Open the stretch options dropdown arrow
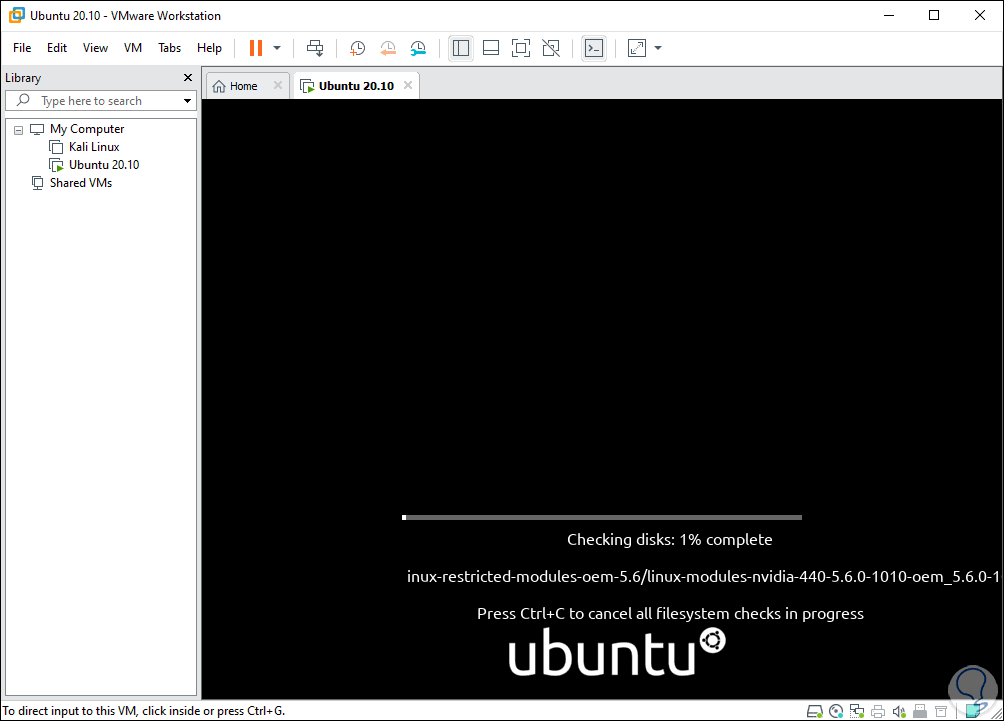 (x=658, y=48)
